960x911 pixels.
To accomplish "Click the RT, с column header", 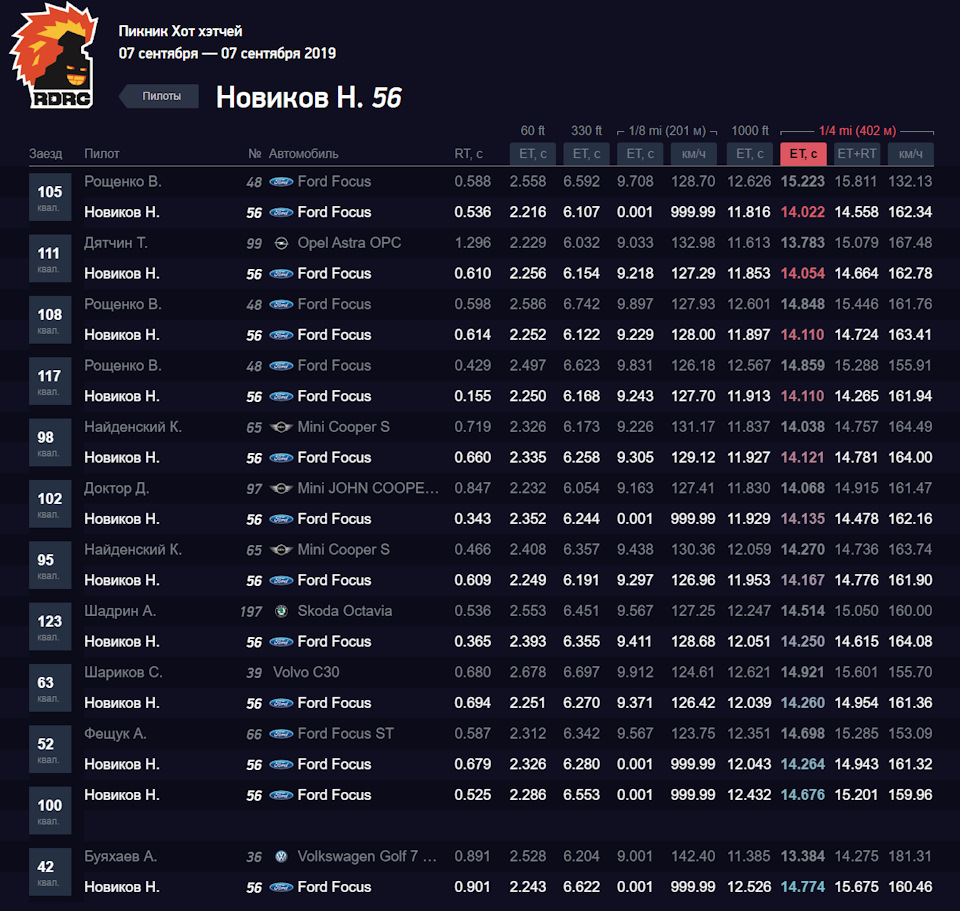I will (468, 154).
